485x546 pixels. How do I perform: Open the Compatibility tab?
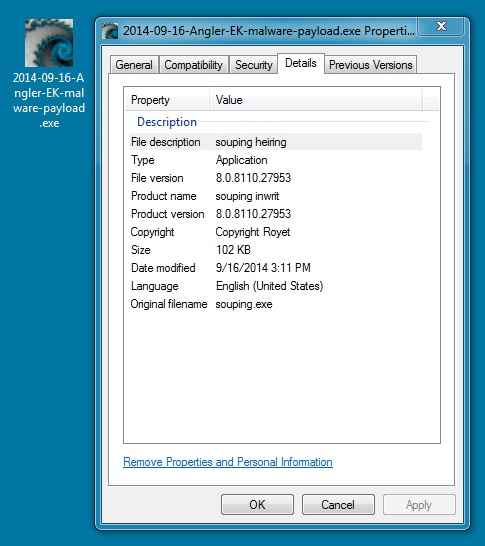194,65
